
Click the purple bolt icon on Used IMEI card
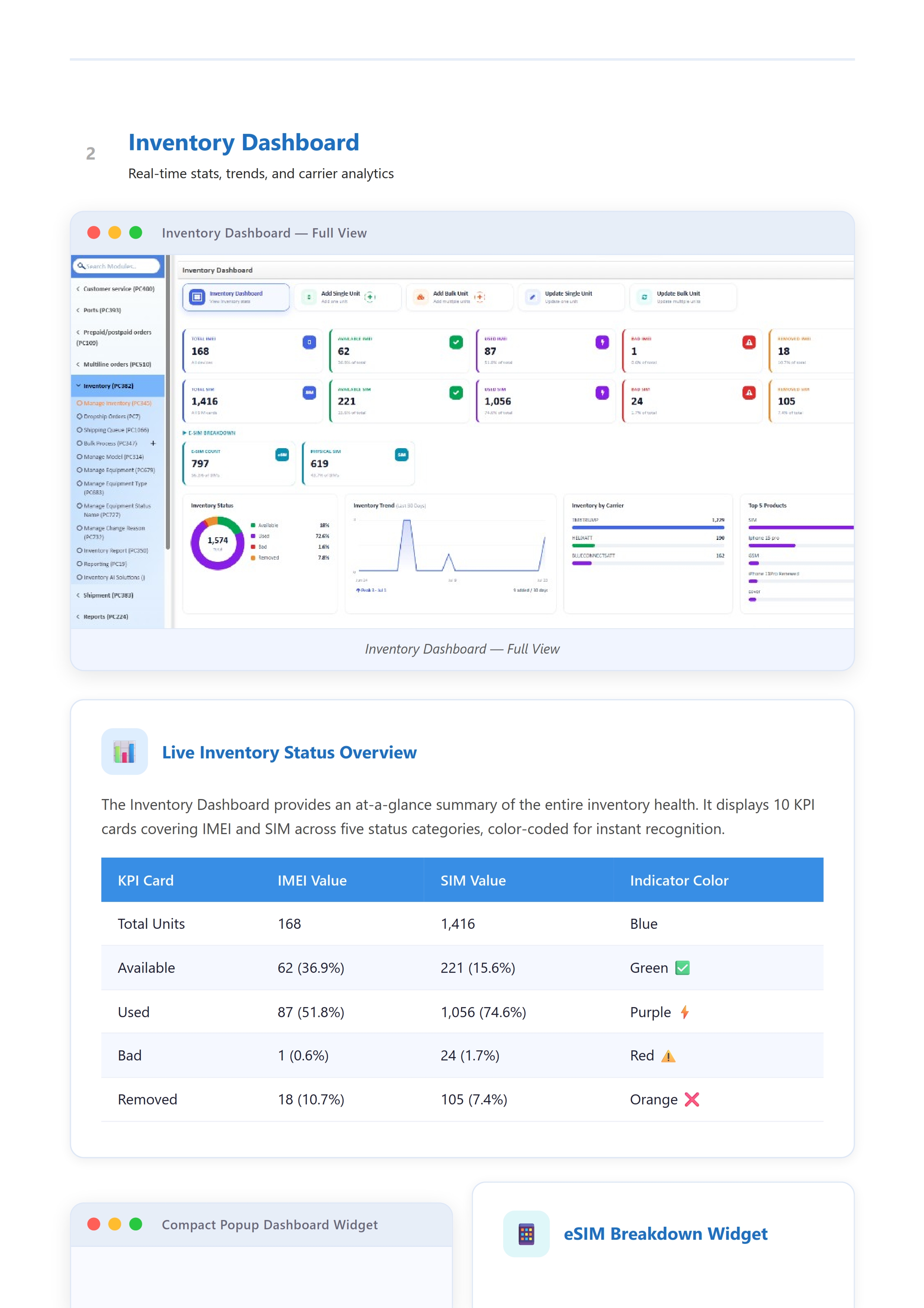click(602, 342)
